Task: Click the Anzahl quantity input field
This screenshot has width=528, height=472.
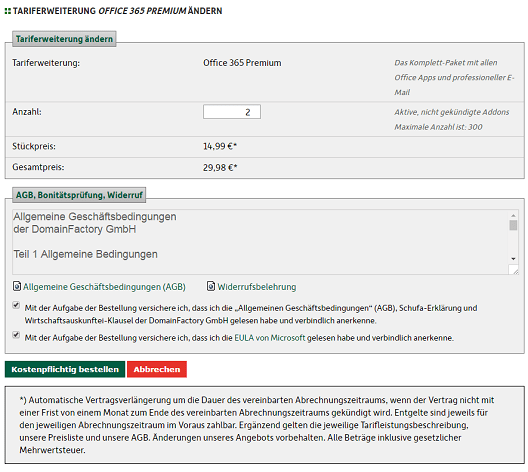Action: [232, 112]
